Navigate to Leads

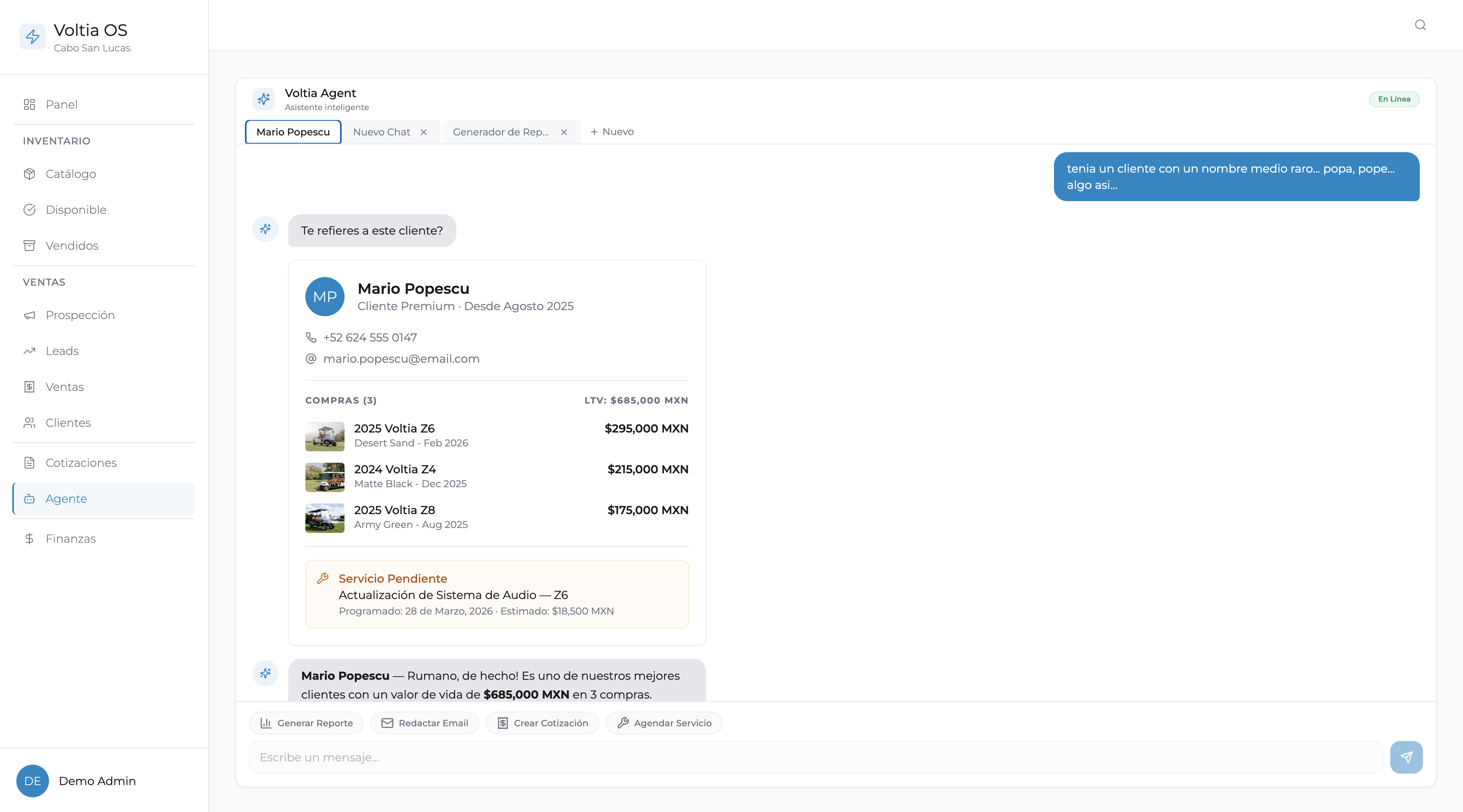pos(104,351)
